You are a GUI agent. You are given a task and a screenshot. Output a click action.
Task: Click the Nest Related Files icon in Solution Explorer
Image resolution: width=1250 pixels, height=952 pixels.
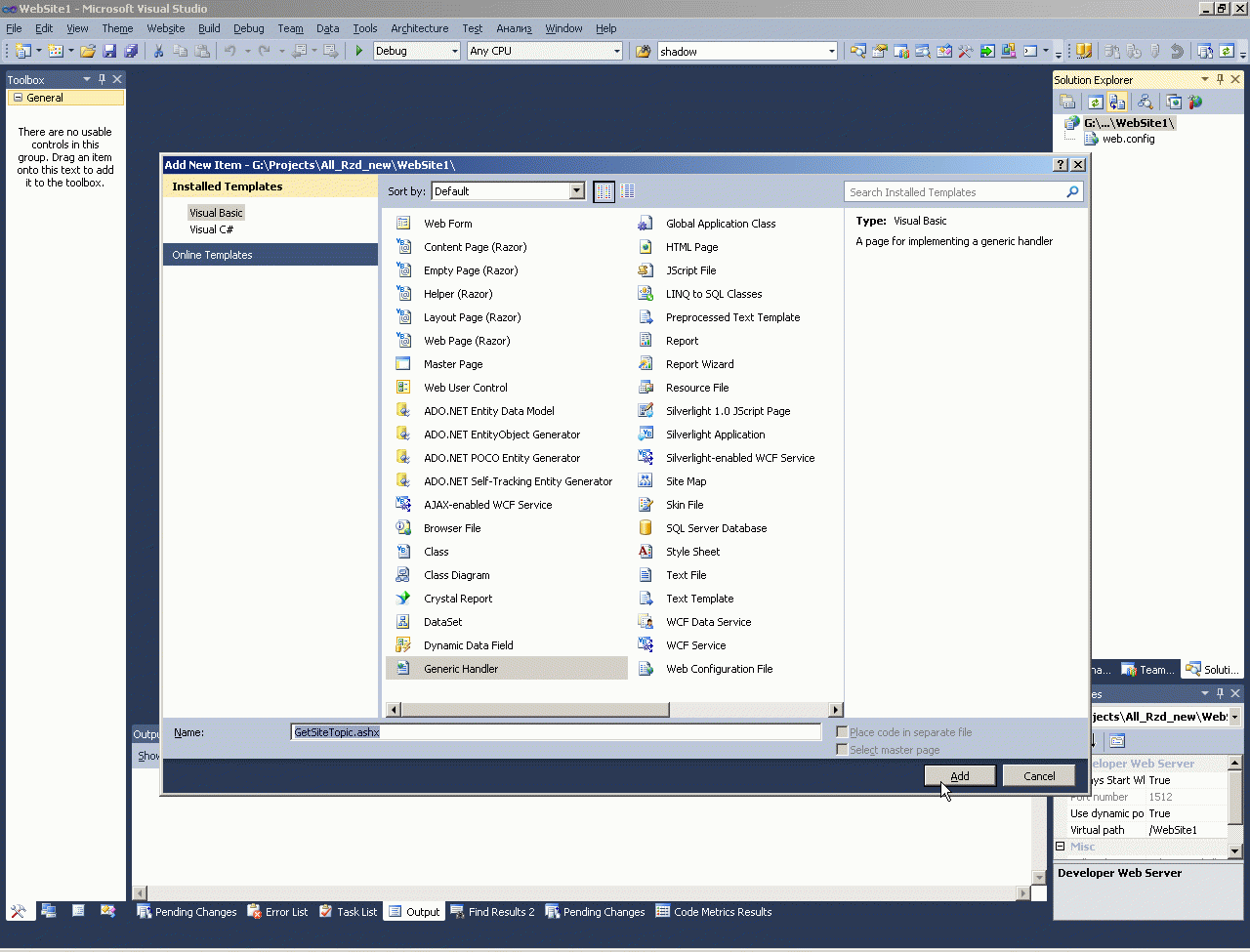[1117, 102]
